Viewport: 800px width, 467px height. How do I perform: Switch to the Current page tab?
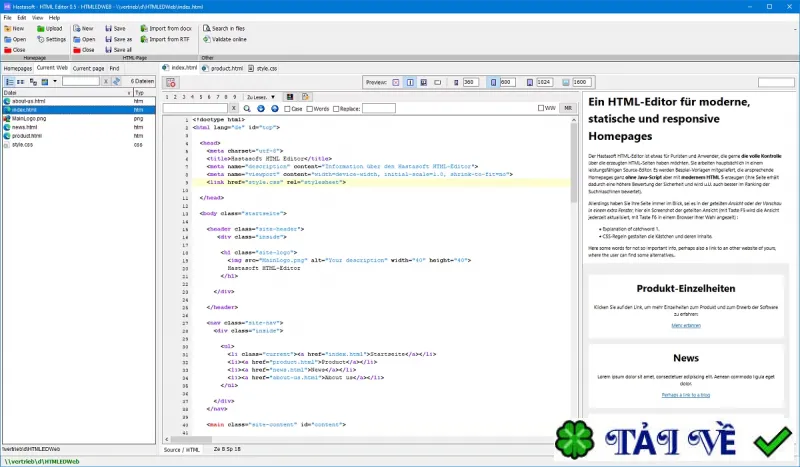click(x=88, y=68)
